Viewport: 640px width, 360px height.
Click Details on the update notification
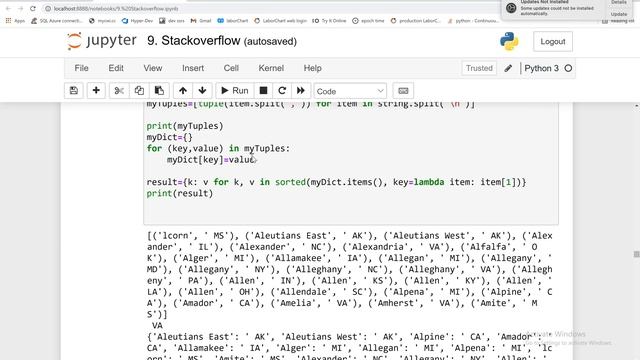pyautogui.click(x=619, y=2)
